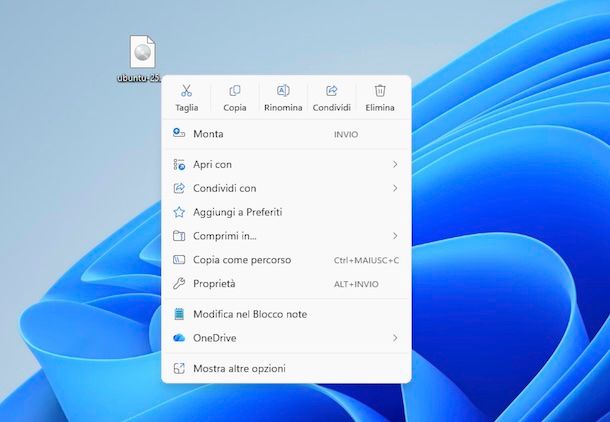Click the star icon for Preferiti
610x422 pixels.
(x=179, y=212)
